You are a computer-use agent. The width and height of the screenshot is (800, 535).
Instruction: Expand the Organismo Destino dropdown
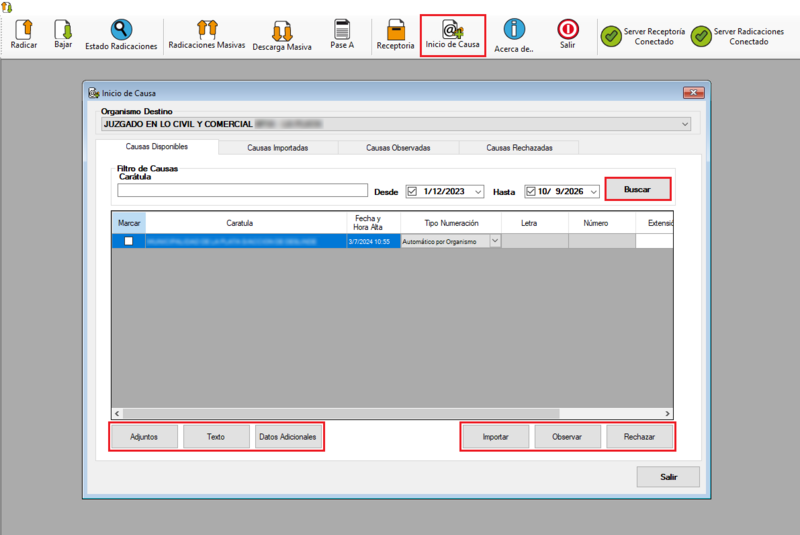(685, 124)
